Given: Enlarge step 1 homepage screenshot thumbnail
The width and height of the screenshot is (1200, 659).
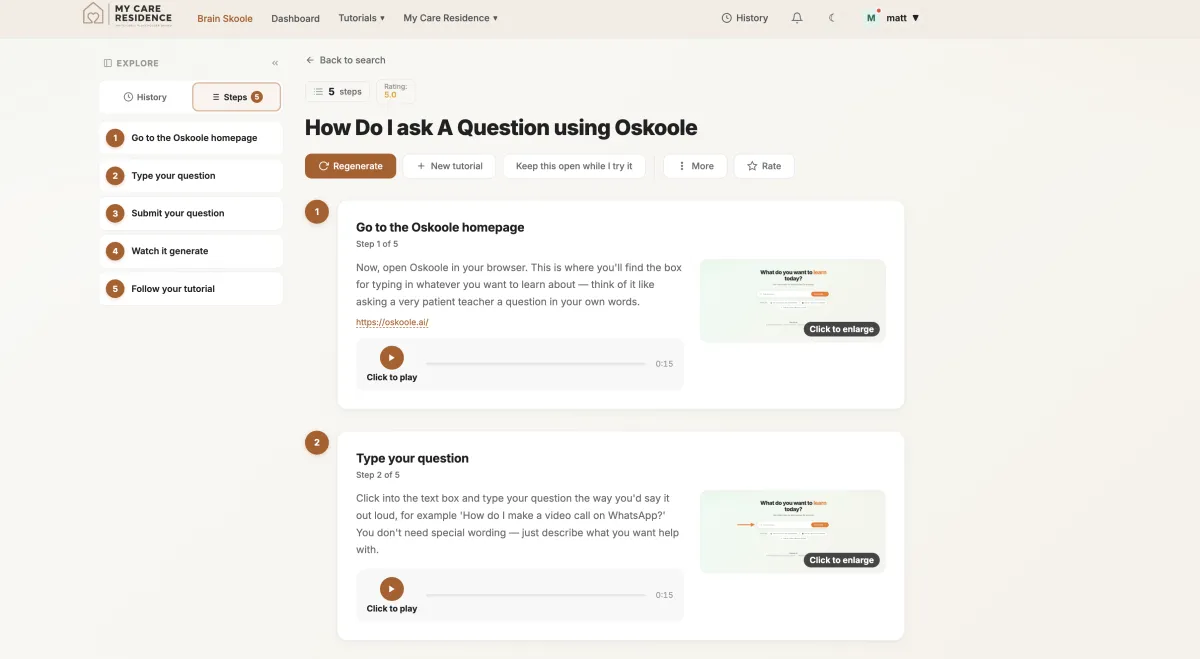Looking at the screenshot, I should click(x=793, y=301).
